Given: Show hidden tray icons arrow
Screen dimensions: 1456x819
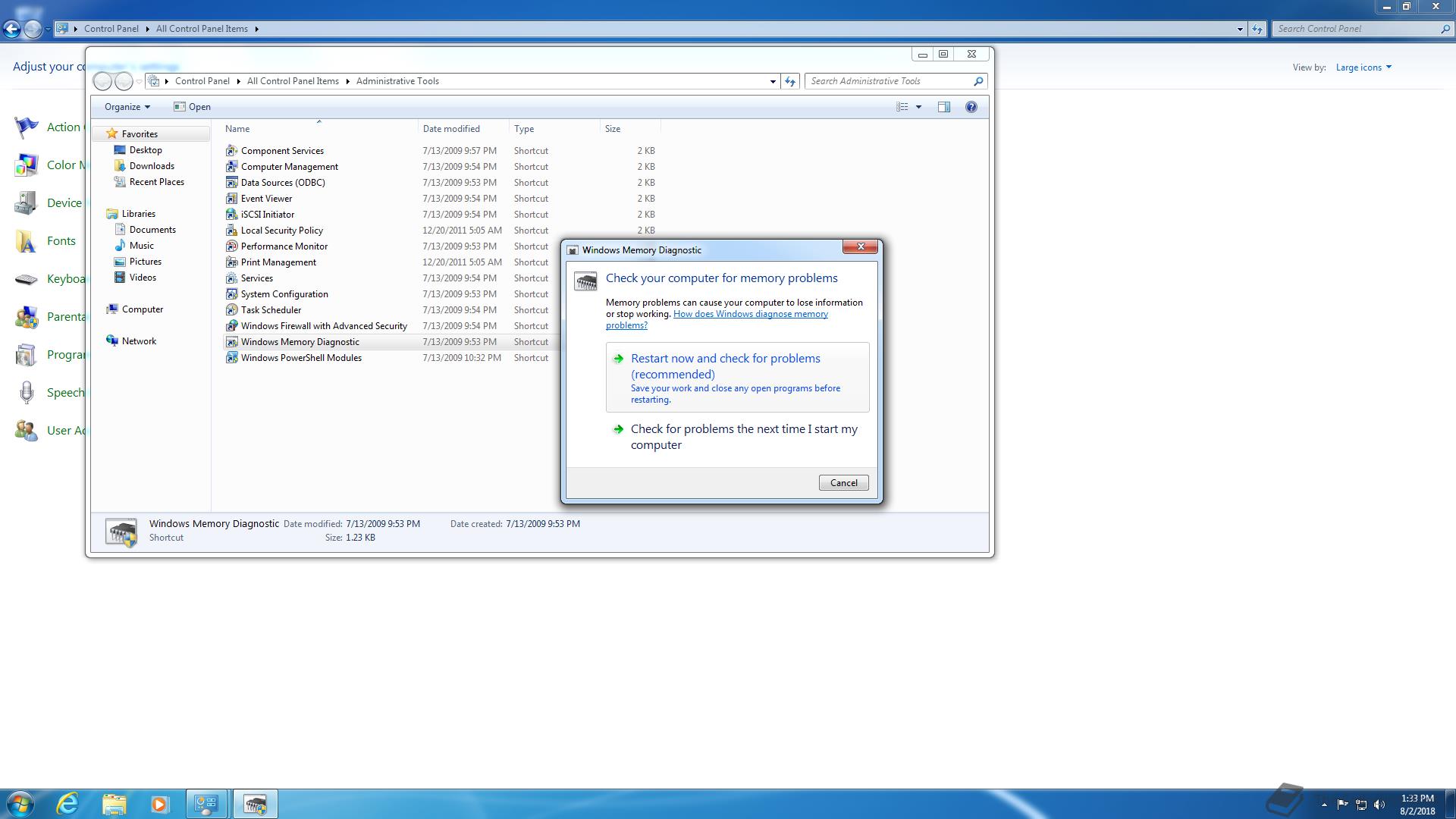Looking at the screenshot, I should (1324, 805).
